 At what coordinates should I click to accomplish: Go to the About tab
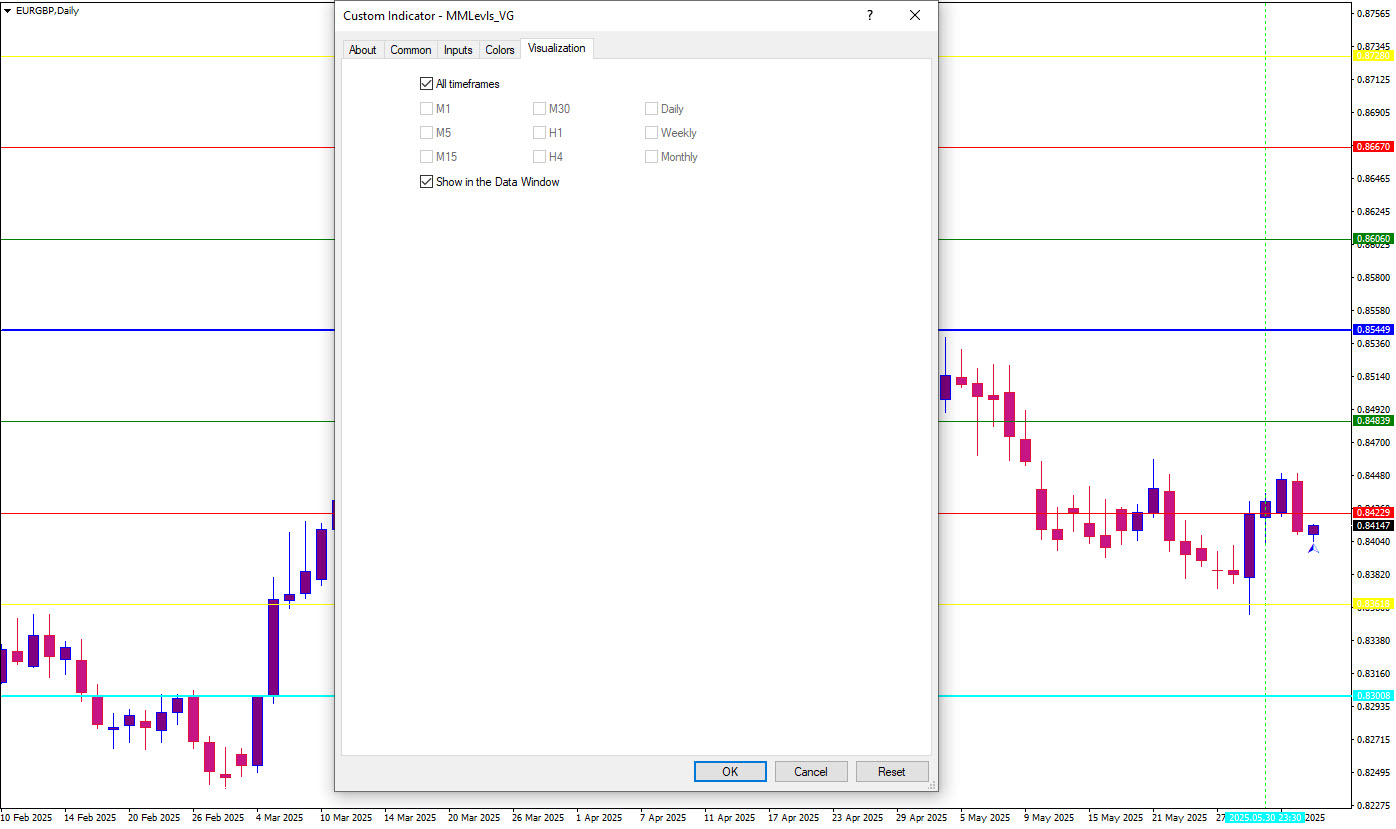point(363,50)
